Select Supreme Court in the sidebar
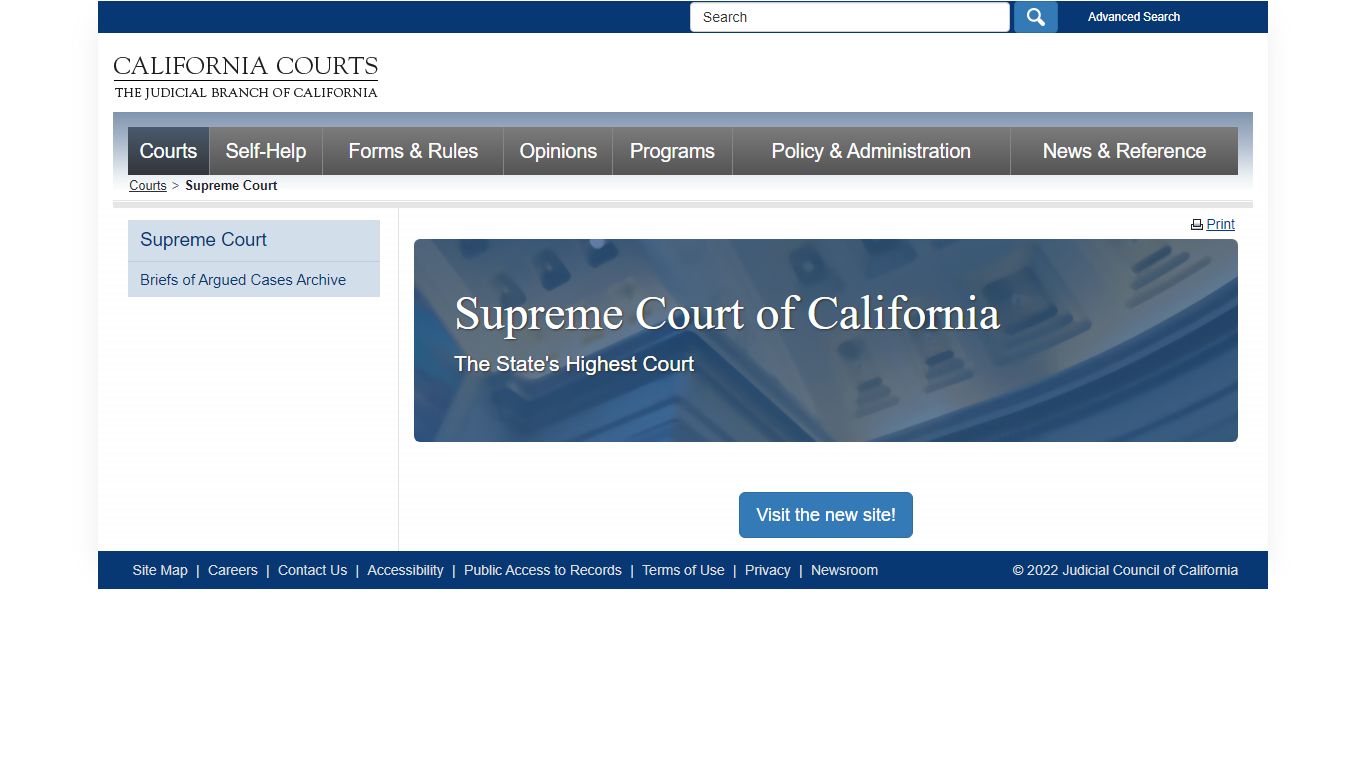1366x768 pixels. point(254,240)
